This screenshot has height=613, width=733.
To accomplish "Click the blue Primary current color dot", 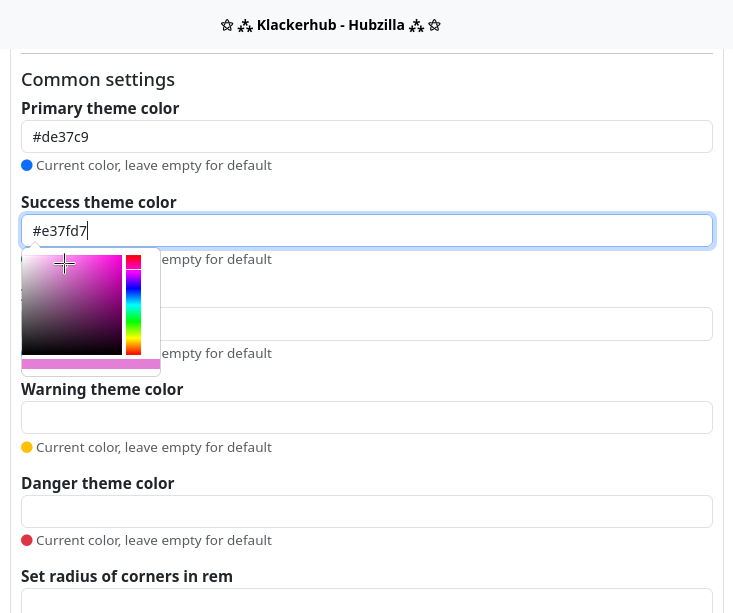I will click(27, 165).
